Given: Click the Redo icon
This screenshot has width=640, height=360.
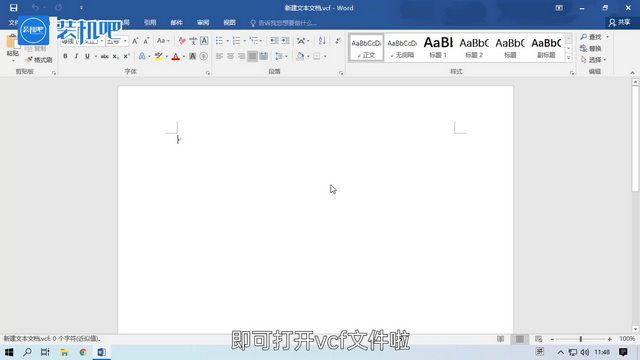Looking at the screenshot, I should click(x=59, y=8).
